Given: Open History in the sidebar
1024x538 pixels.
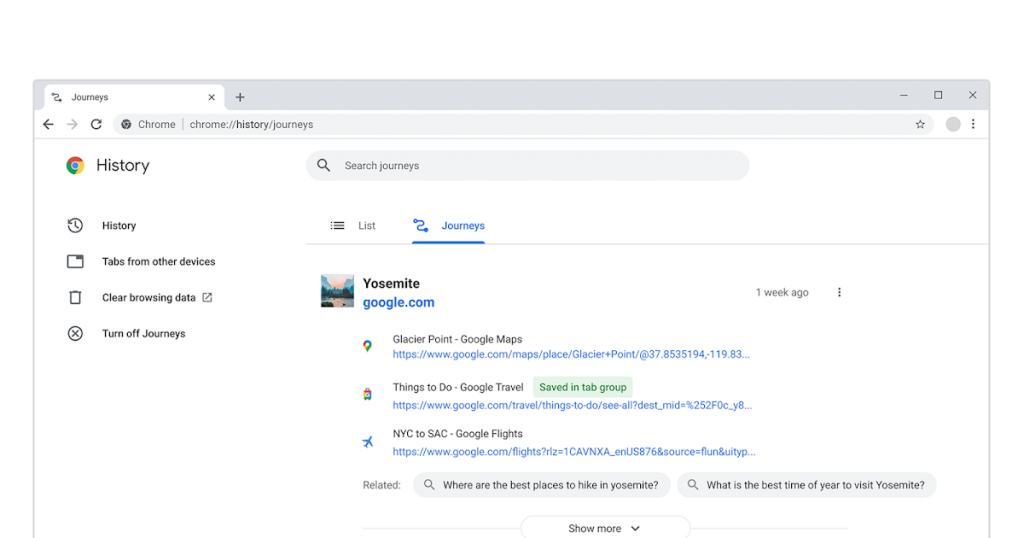Looking at the screenshot, I should 118,226.
